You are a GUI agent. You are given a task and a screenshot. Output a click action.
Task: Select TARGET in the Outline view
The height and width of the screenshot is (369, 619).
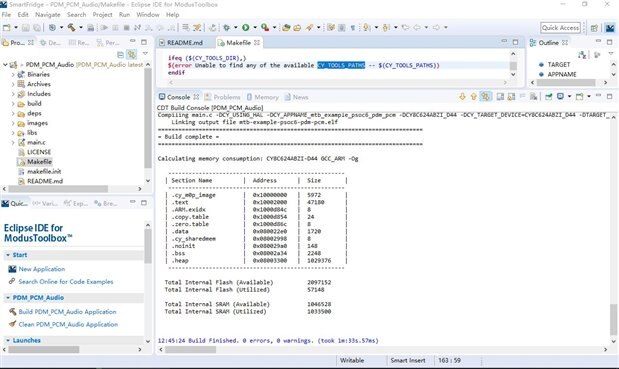[559, 64]
